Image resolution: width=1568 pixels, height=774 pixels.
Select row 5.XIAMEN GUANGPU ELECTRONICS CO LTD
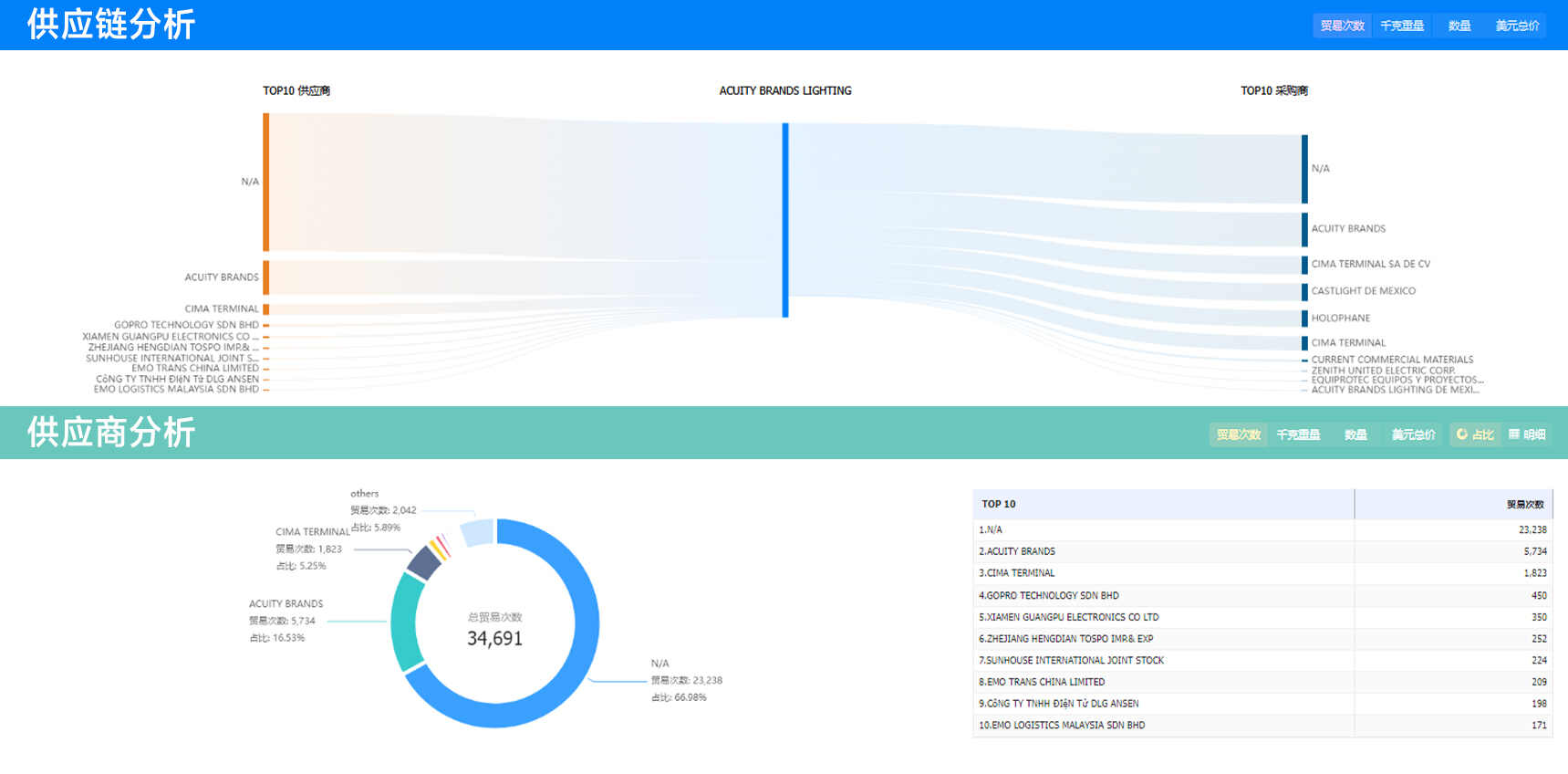1262,617
